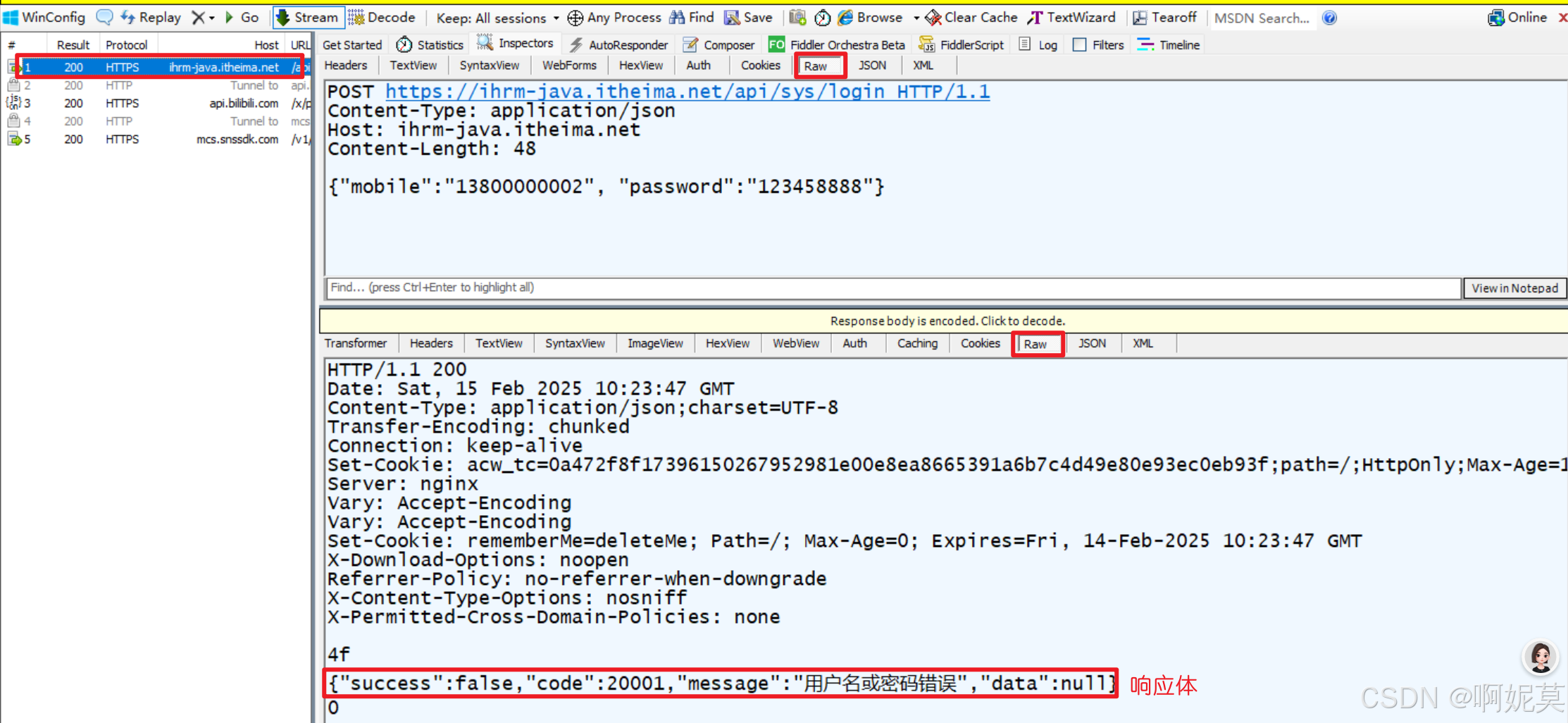
Task: Open the Fiddler Orchestra Beta tab
Action: pos(837,45)
